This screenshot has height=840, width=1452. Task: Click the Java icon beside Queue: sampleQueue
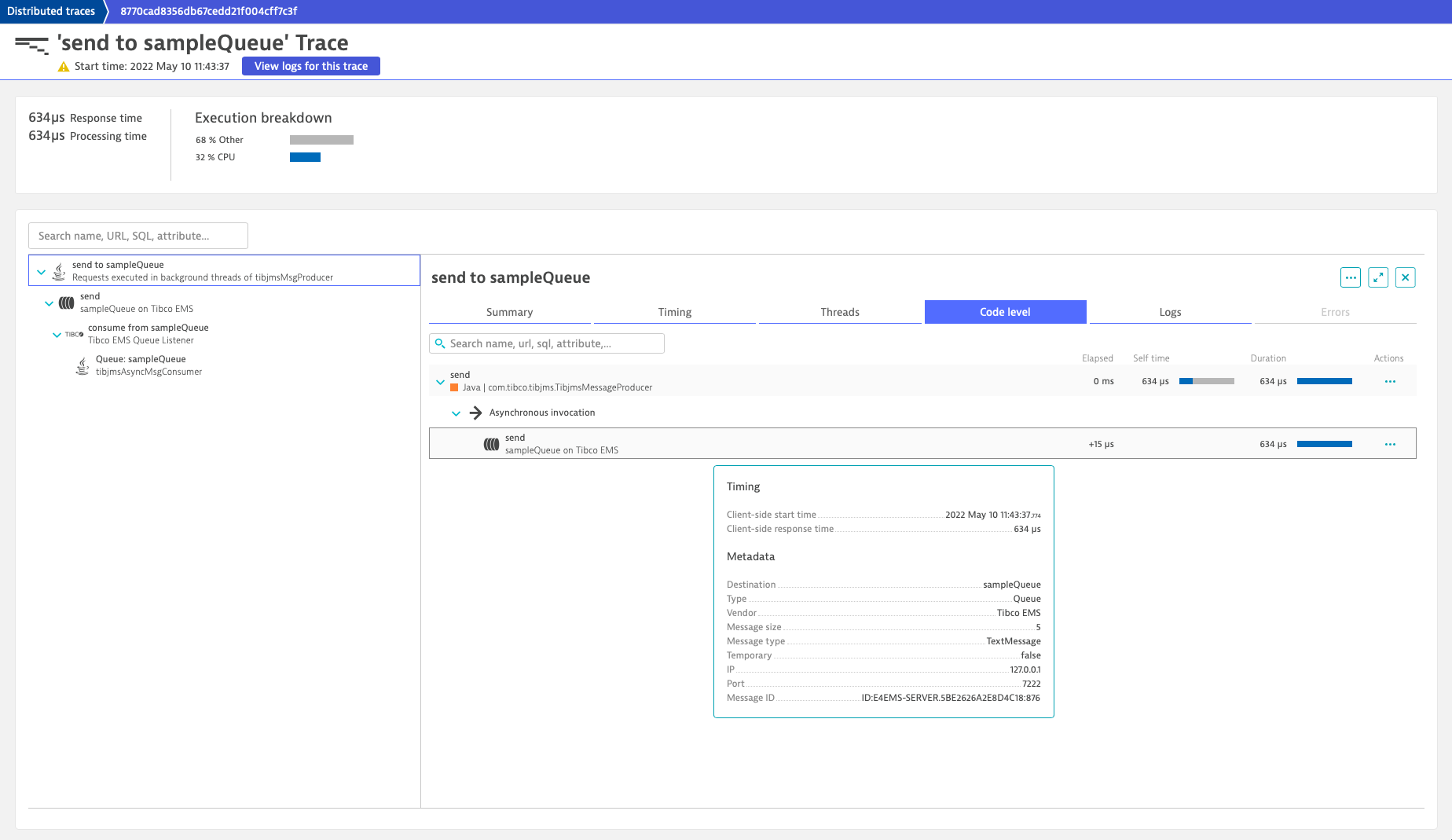(x=82, y=365)
